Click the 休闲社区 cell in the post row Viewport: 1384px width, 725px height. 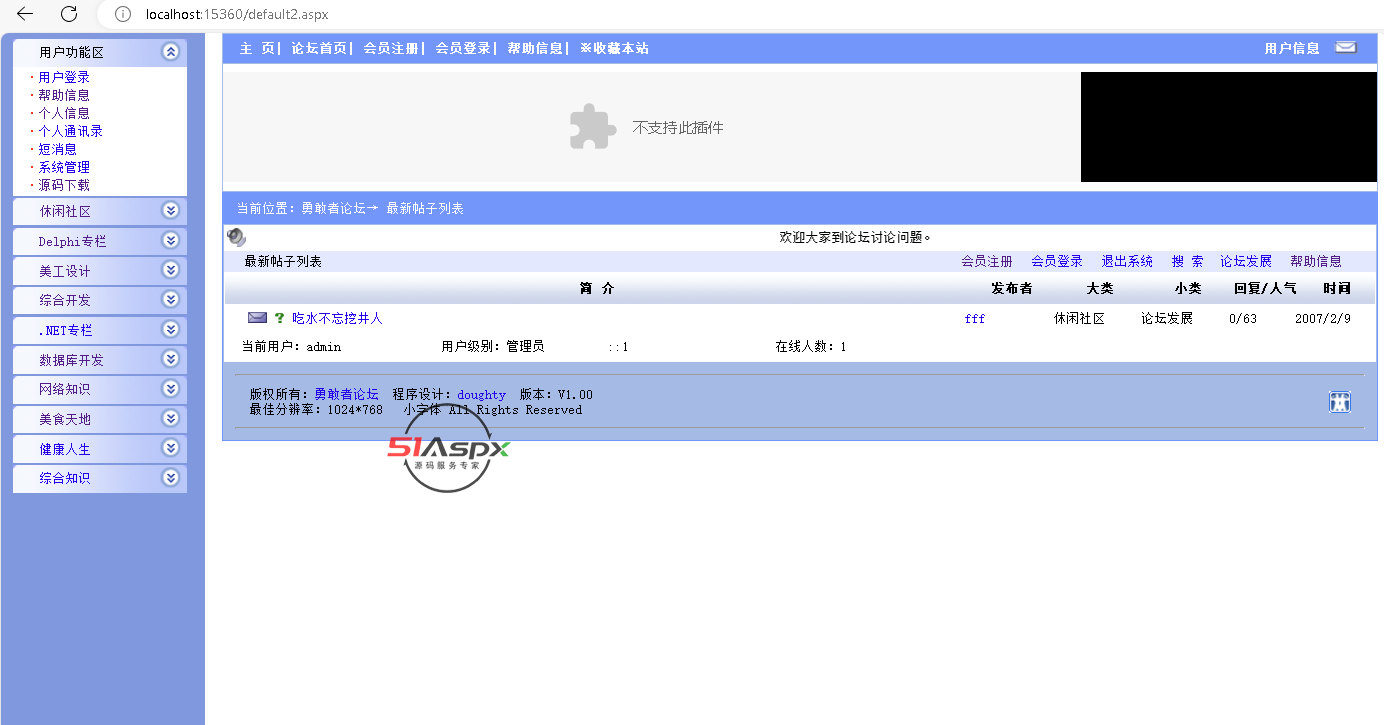1079,318
